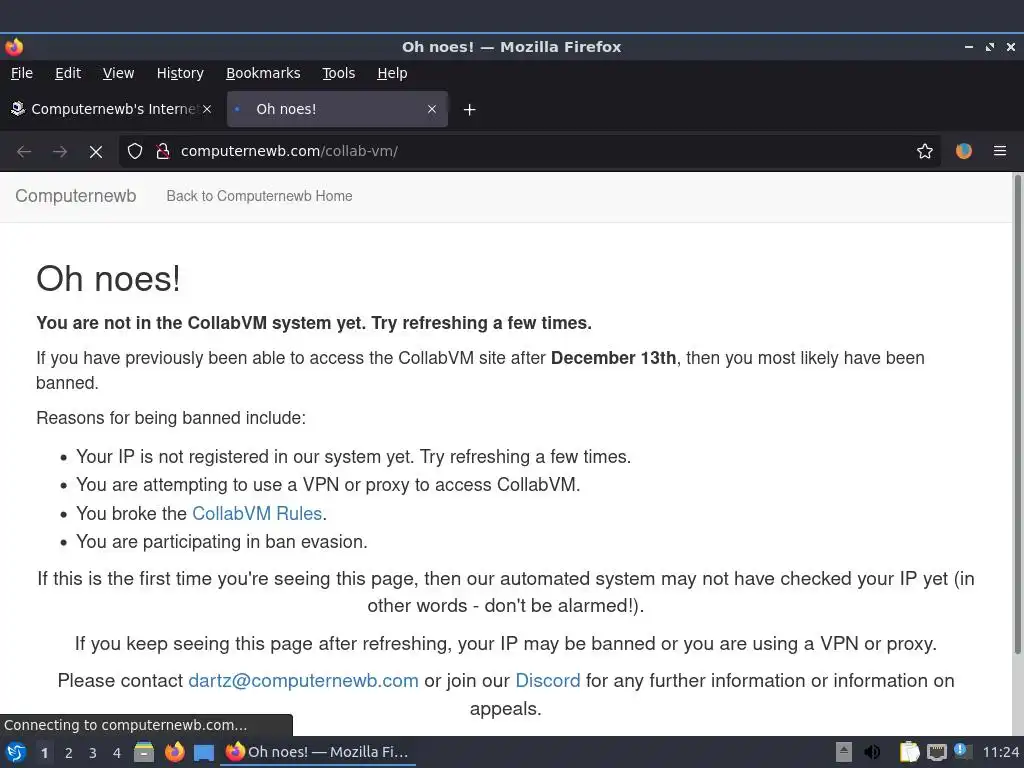
Task: Open the CollabVM Rules link
Action: (257, 513)
